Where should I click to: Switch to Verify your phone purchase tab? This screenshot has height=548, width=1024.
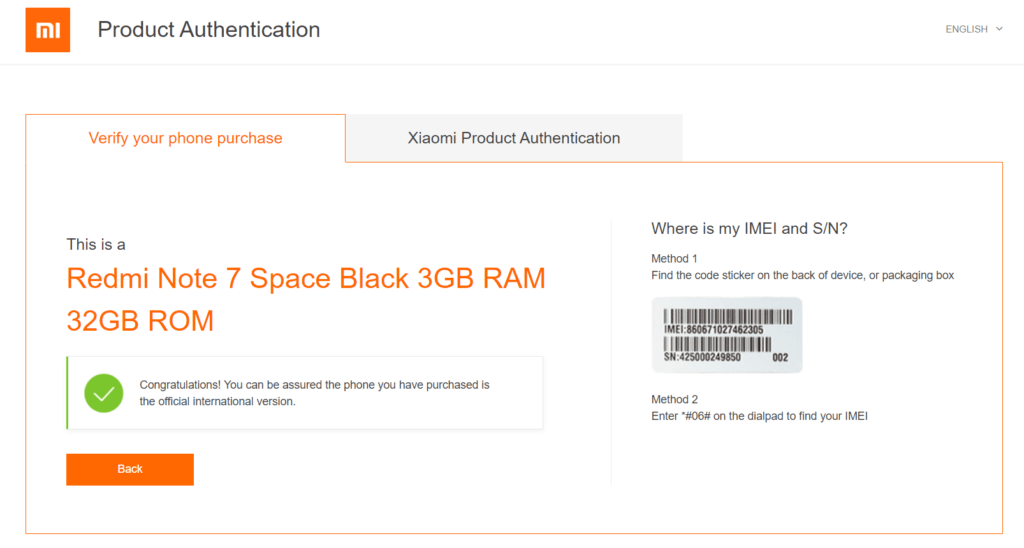(x=185, y=138)
